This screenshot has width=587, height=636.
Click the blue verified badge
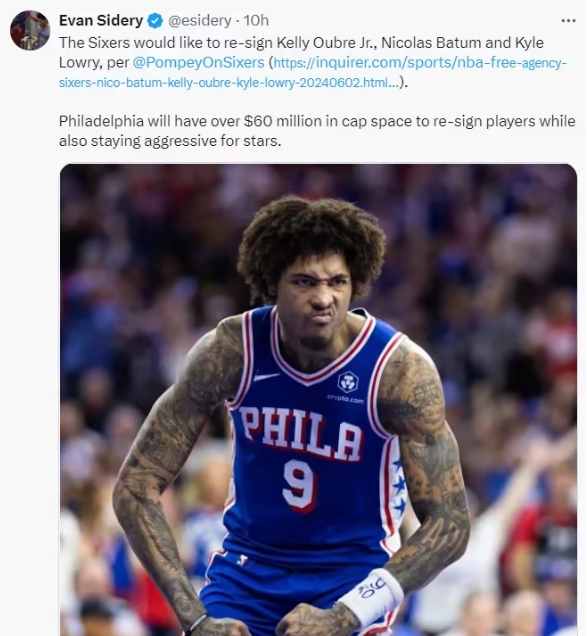[155, 21]
